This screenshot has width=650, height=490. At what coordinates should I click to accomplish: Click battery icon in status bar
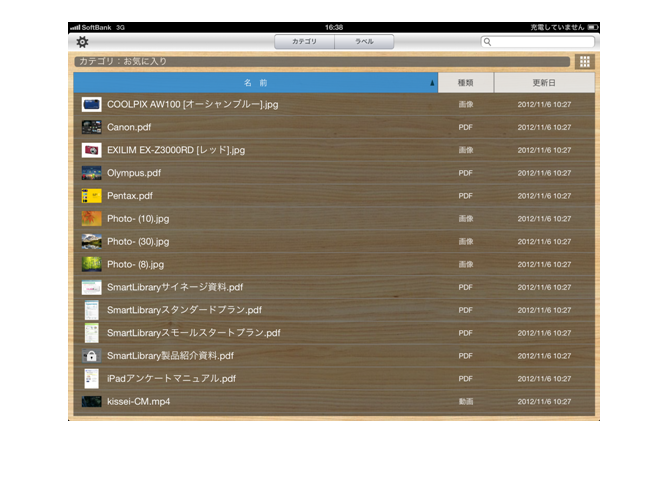click(593, 27)
